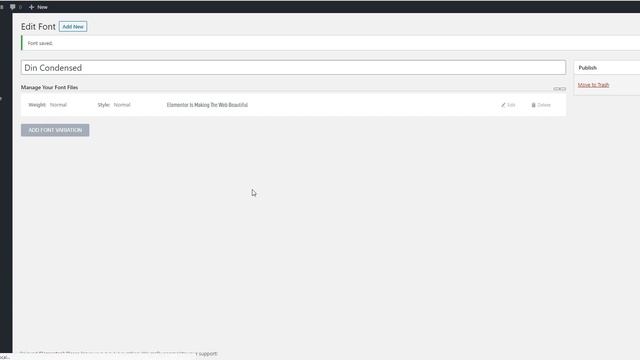Screen dimensions: 640x360
Task: Click the Move to Trash link
Action: coord(593,85)
